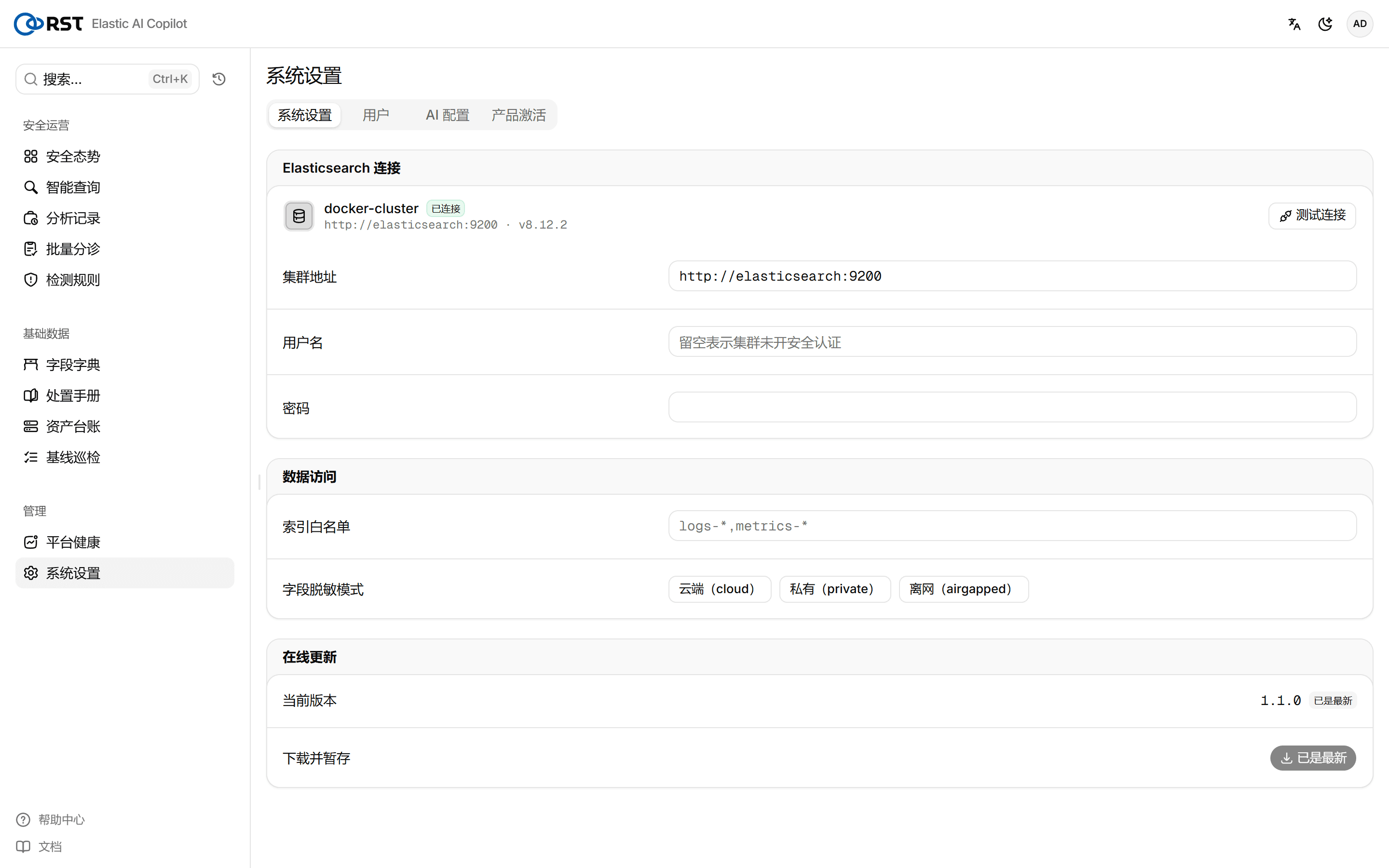
Task: Click the 文档 book icon
Action: tap(23, 846)
